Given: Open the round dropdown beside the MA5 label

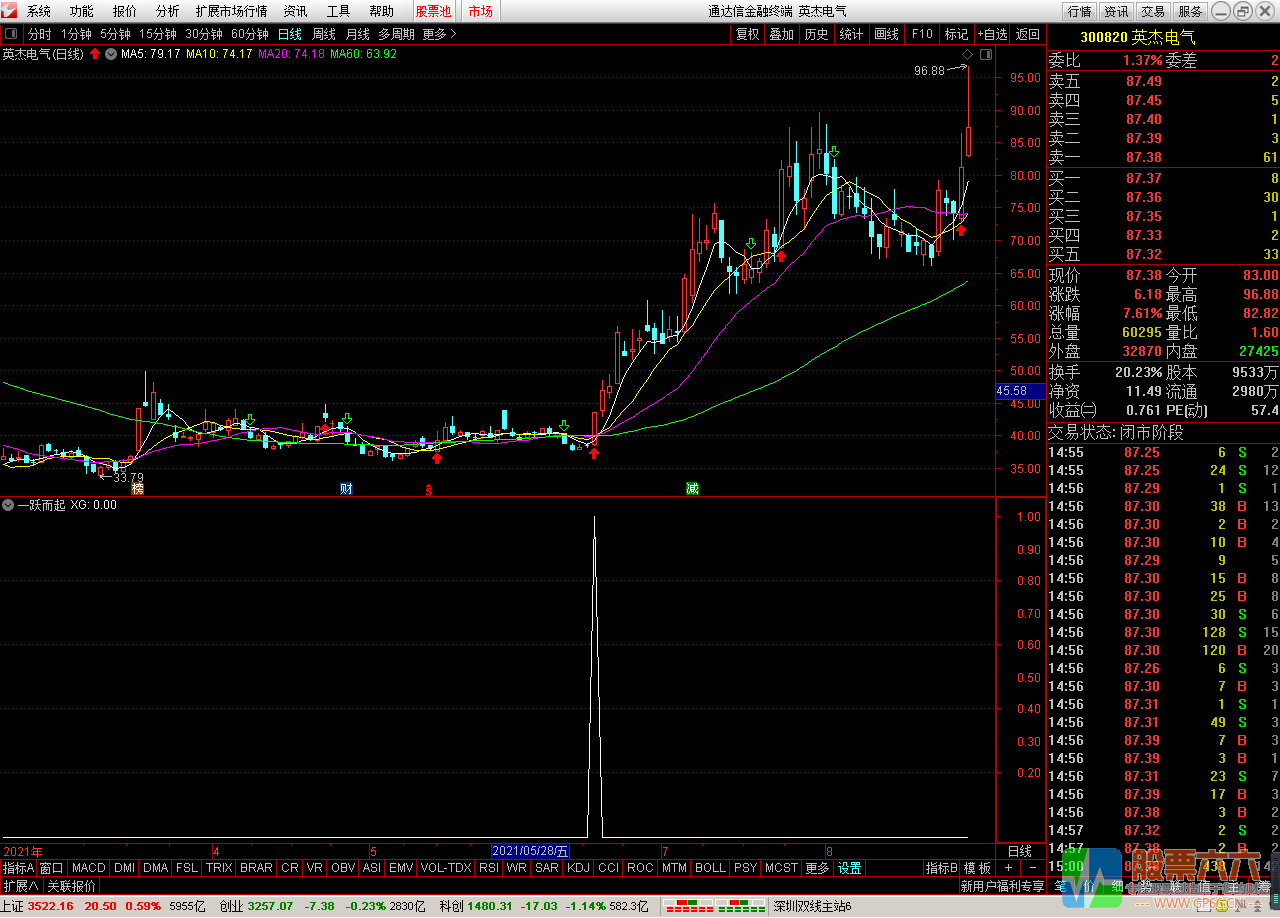Looking at the screenshot, I should tap(111, 54).
